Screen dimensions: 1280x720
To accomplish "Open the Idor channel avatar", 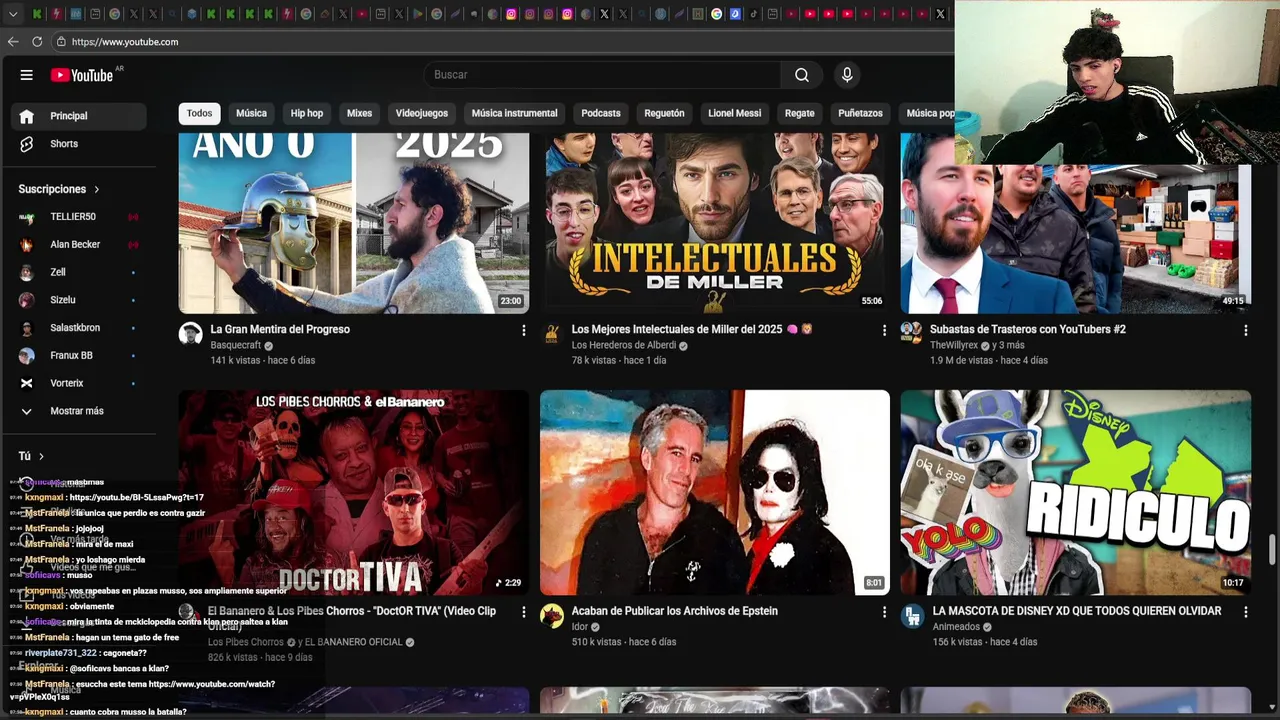I will [x=552, y=616].
